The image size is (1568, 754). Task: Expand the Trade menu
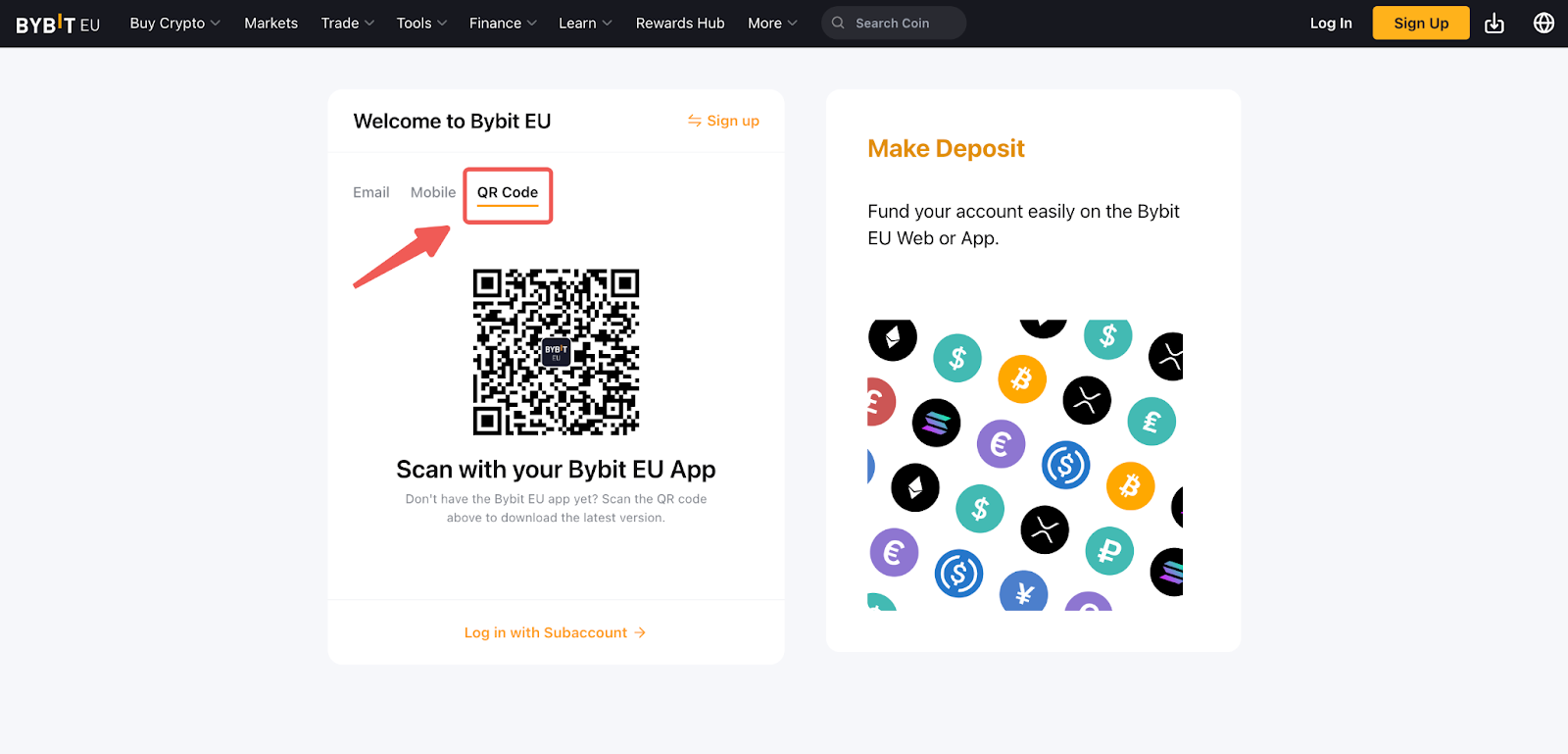(347, 24)
